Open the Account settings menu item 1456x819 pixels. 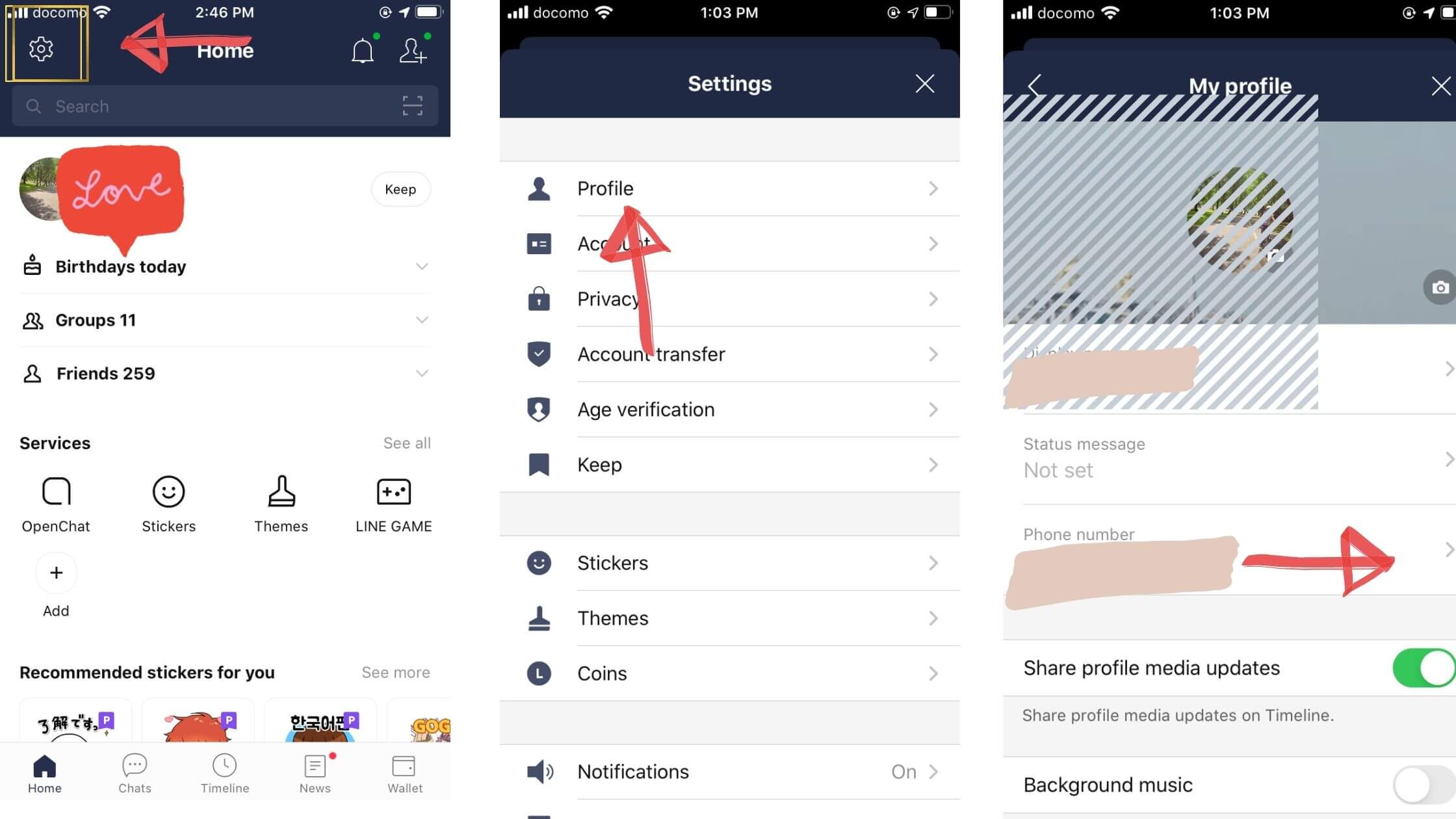point(730,243)
